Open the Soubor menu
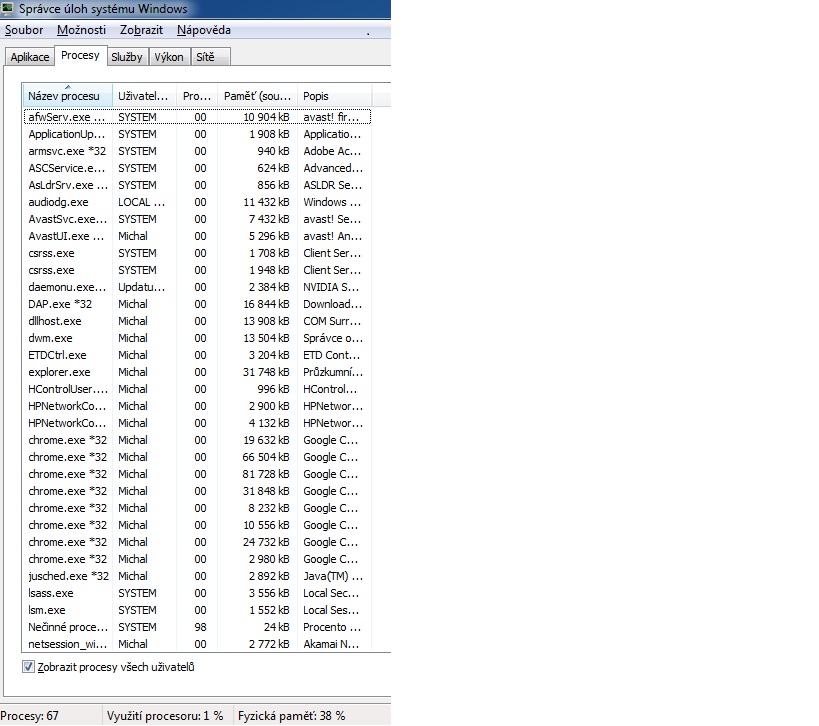 coord(24,30)
